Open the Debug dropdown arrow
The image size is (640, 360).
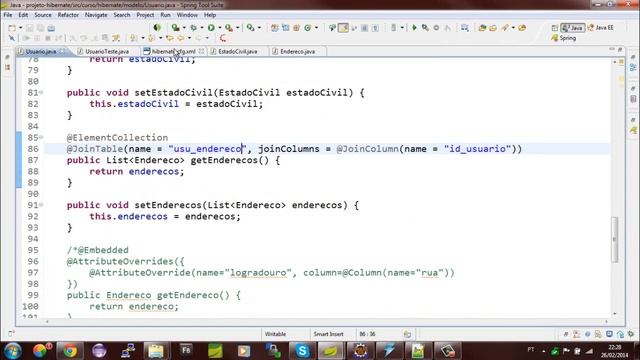point(202,28)
